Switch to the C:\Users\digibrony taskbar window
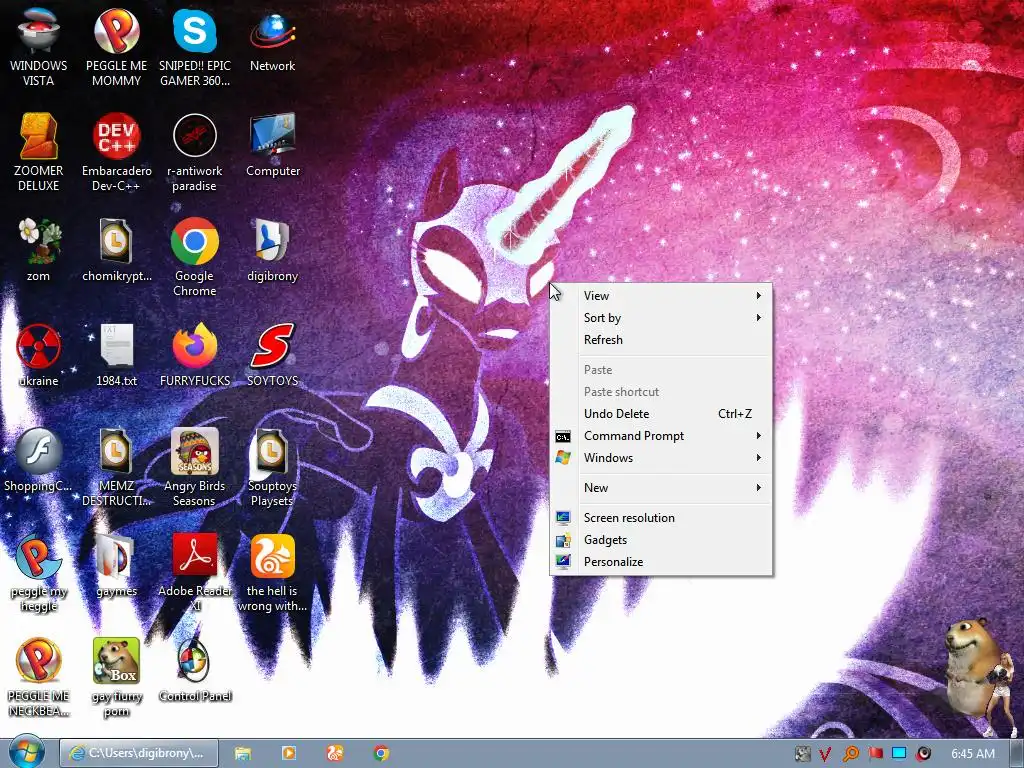1024x768 pixels. pos(138,754)
